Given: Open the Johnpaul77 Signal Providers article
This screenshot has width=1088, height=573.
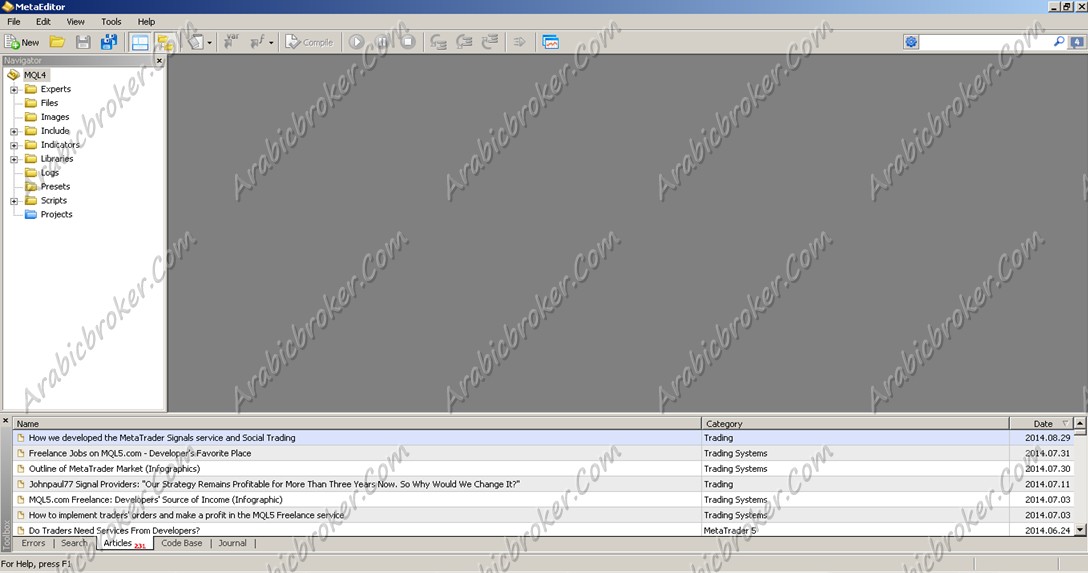Looking at the screenshot, I should 274,484.
